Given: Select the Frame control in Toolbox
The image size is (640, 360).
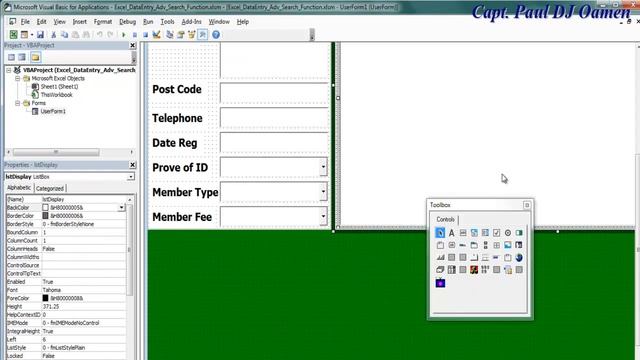Looking at the screenshot, I should [x=440, y=245].
